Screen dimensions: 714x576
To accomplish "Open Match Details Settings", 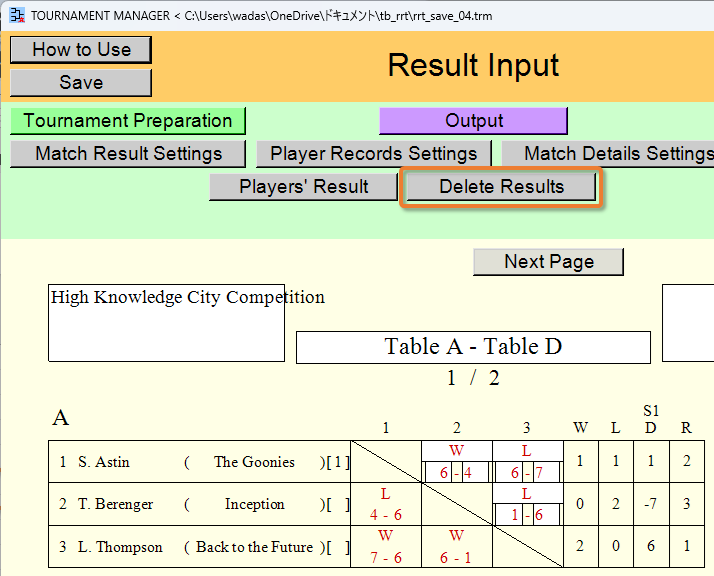I will pos(608,154).
